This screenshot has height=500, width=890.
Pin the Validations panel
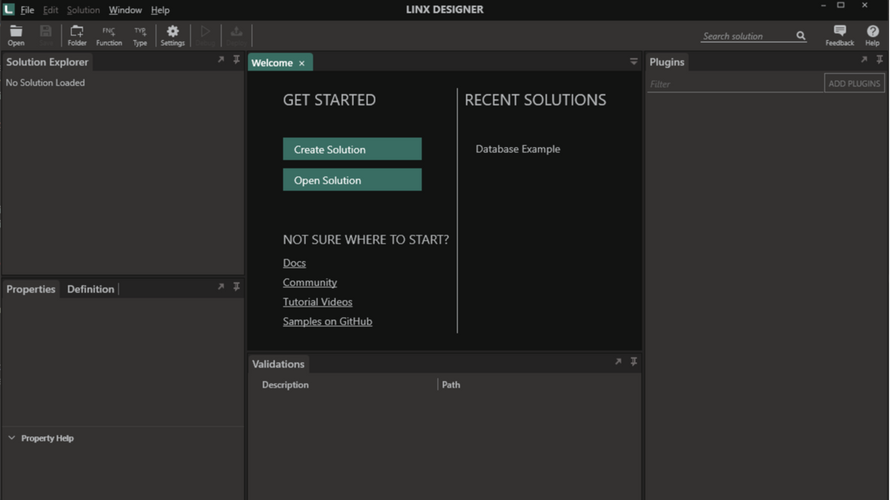[634, 362]
